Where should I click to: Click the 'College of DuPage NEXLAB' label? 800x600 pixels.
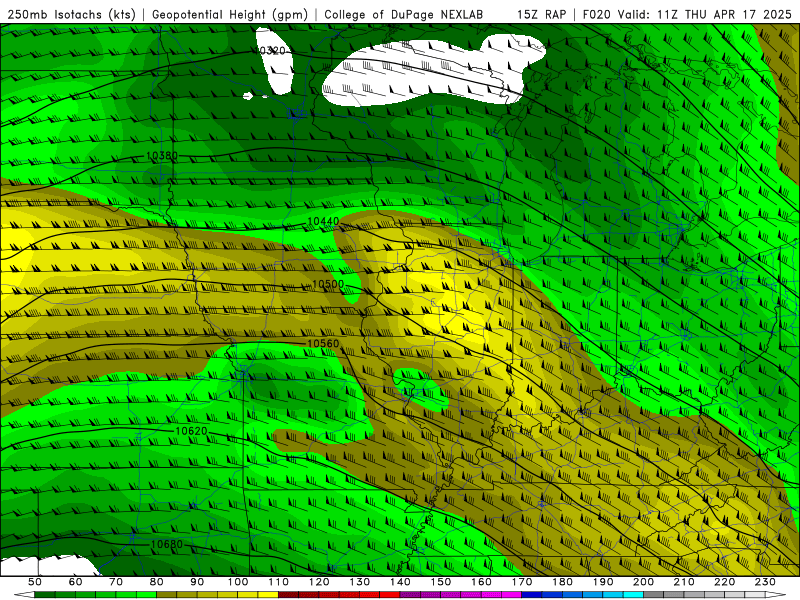(404, 14)
